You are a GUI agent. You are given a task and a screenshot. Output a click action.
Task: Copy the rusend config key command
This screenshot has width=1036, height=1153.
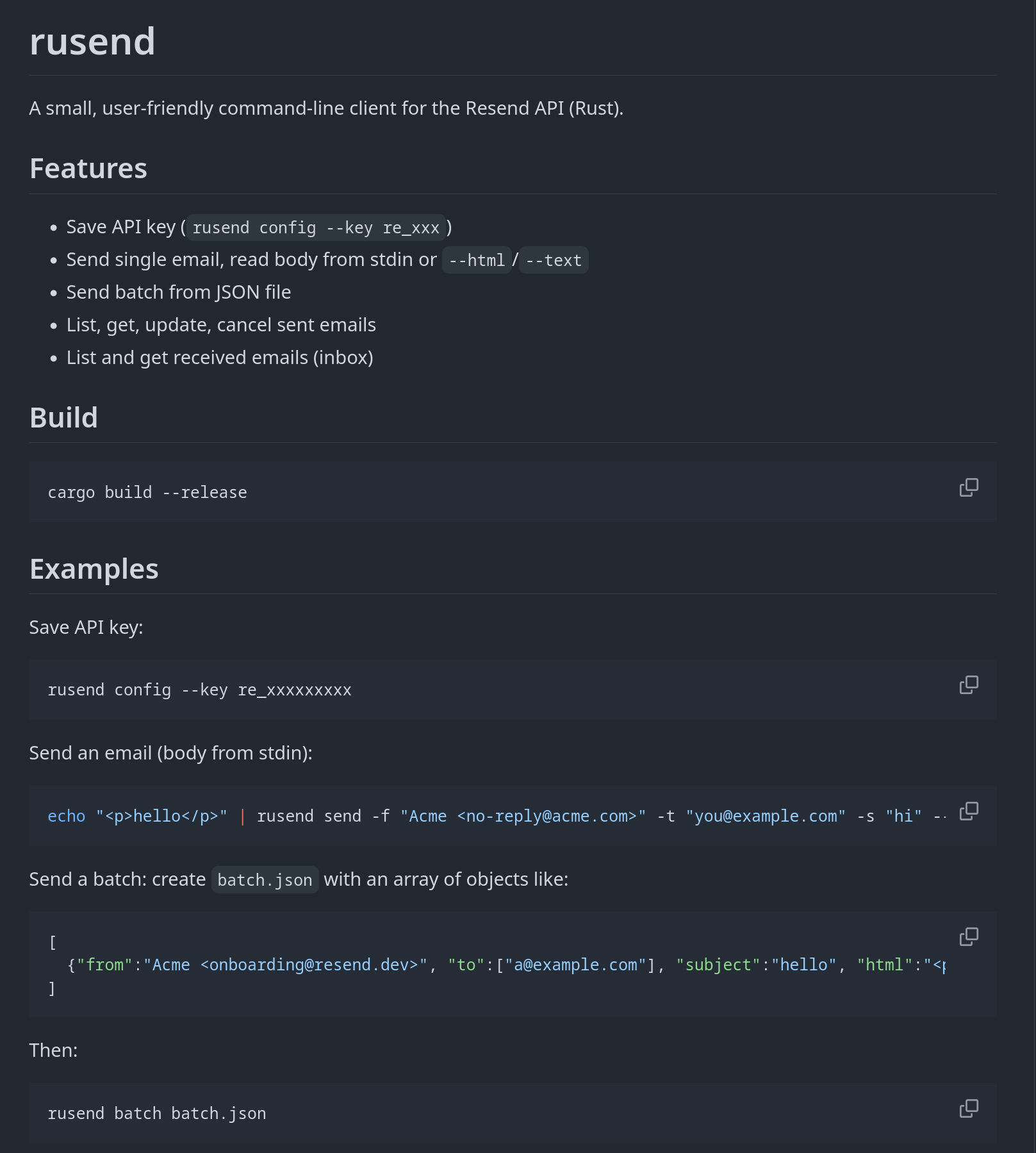click(x=969, y=685)
